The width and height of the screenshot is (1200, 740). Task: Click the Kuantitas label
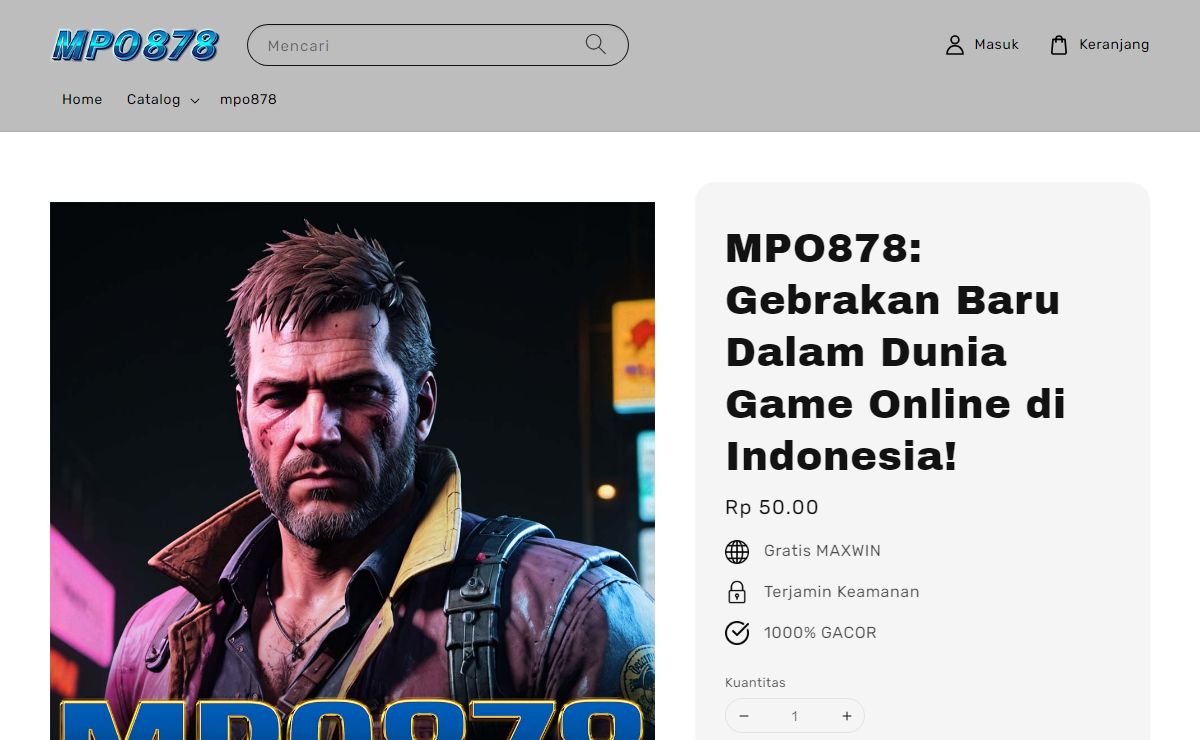click(755, 682)
